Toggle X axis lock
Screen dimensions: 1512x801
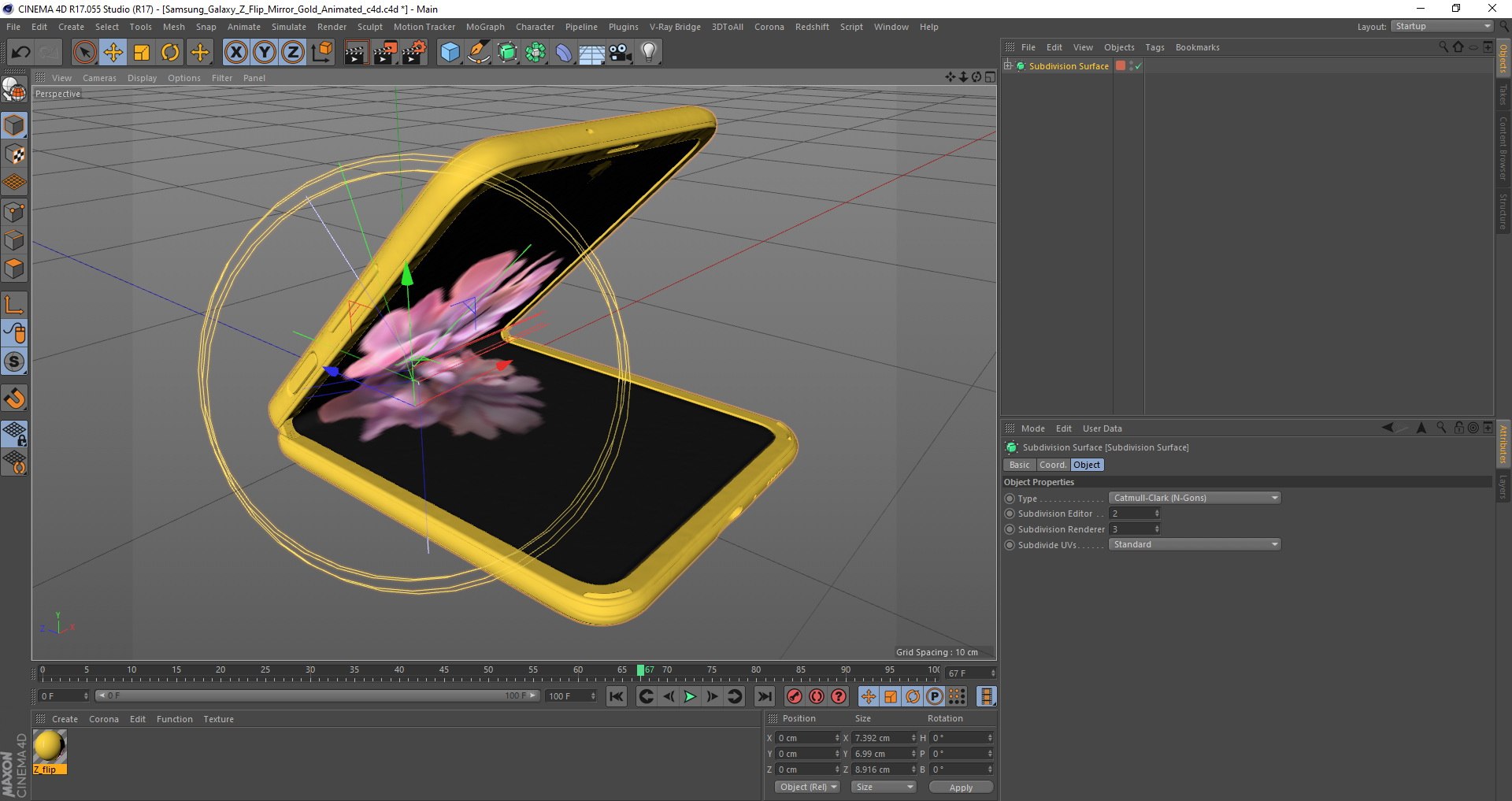235,53
